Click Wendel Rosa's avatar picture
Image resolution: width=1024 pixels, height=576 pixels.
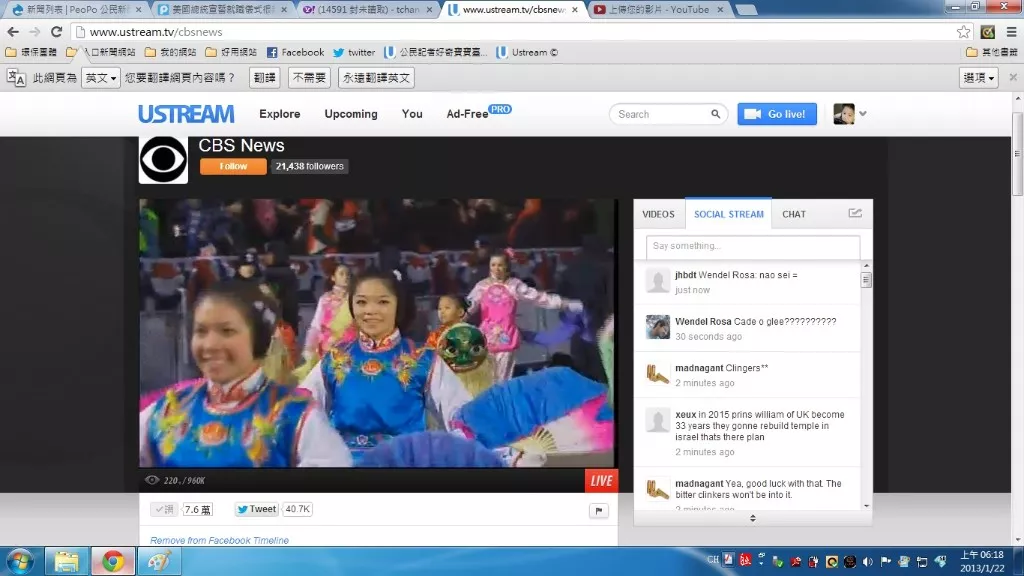pyautogui.click(x=658, y=327)
